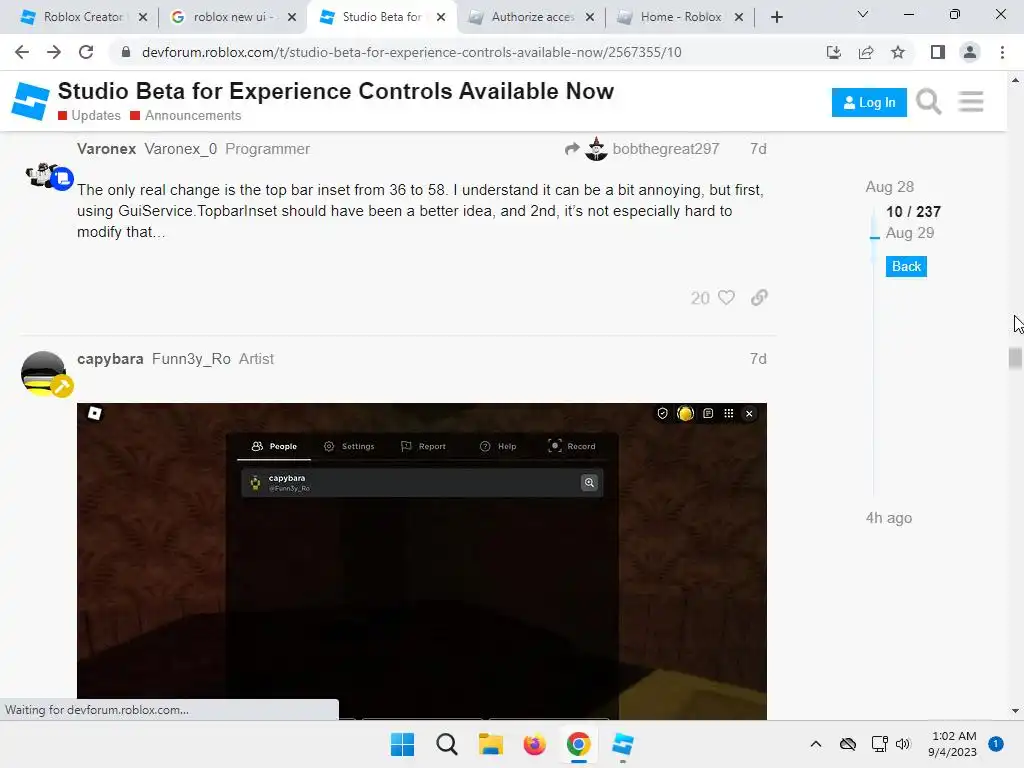Open Roblox Studio from taskbar
Viewport: 1024px width, 768px height.
click(x=622, y=744)
